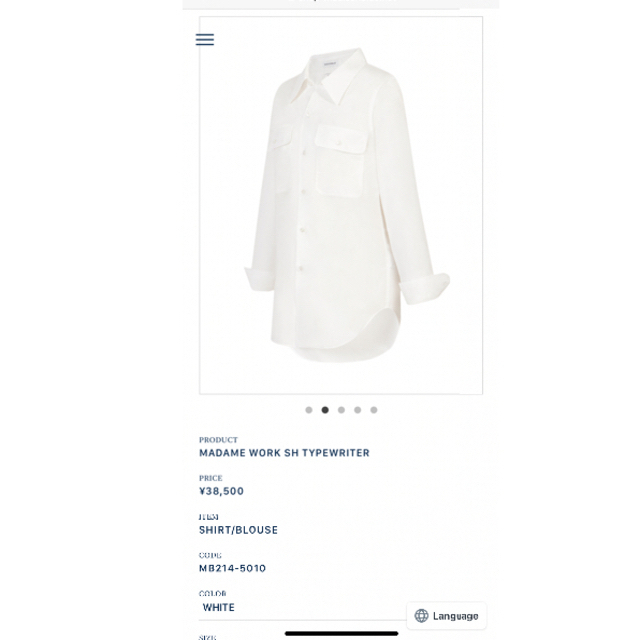
Task: Open the hamburger menu icon
Action: 205,40
